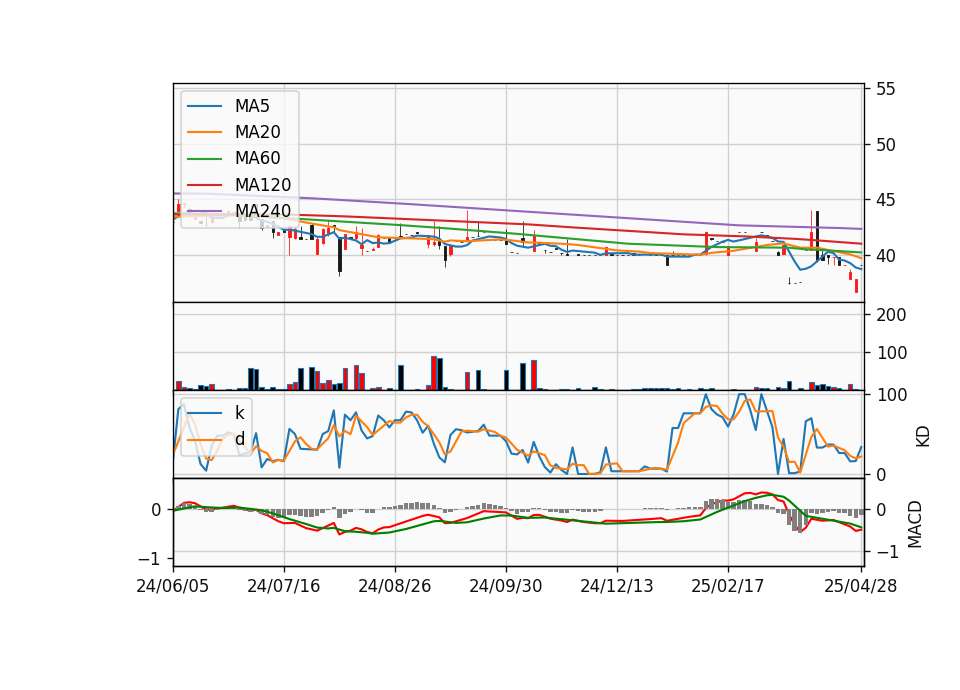Click the MACD axis title

point(915,524)
